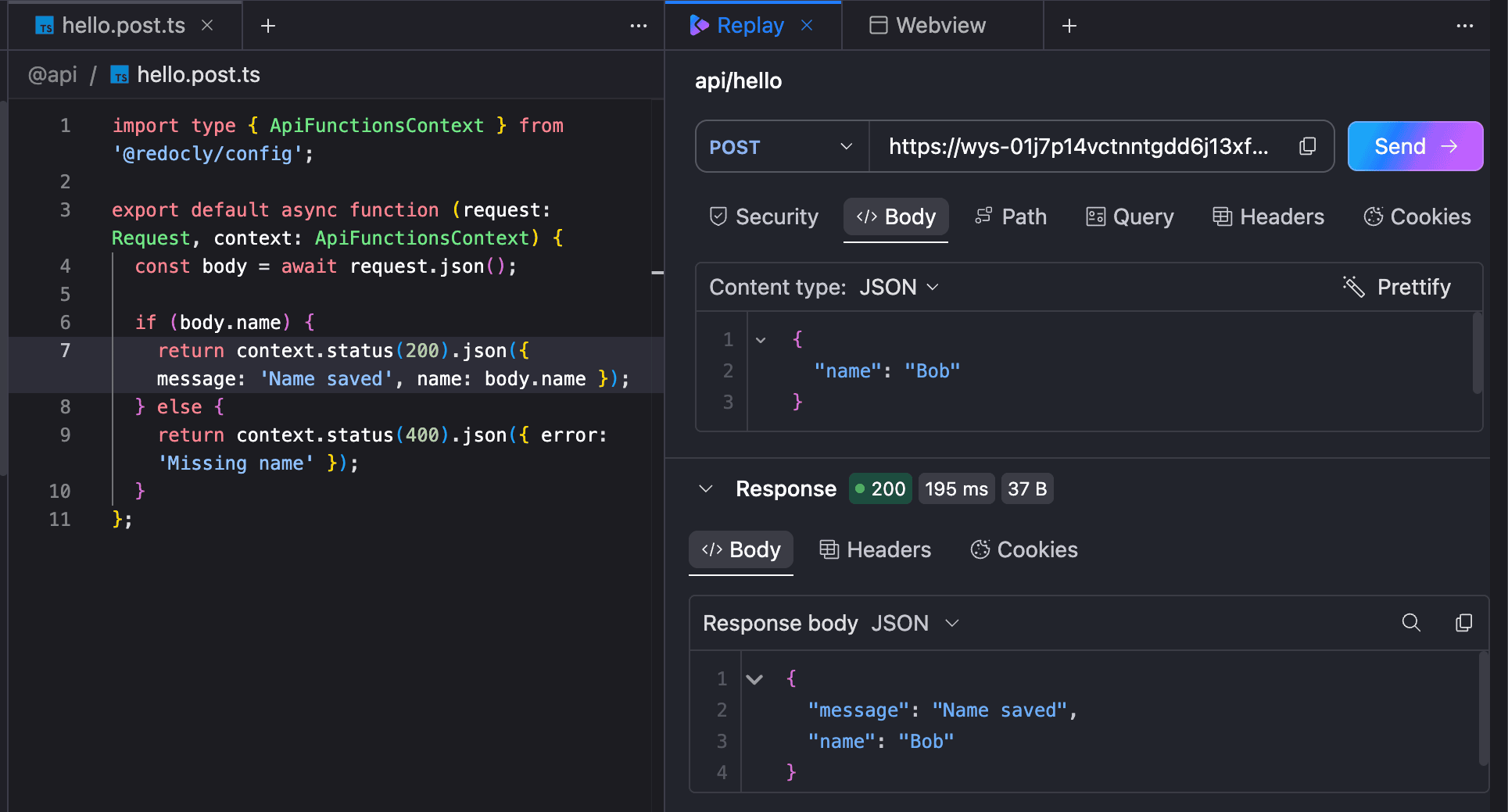Add a new tab in right pane
This screenshot has width=1508, height=812.
click(x=1069, y=26)
